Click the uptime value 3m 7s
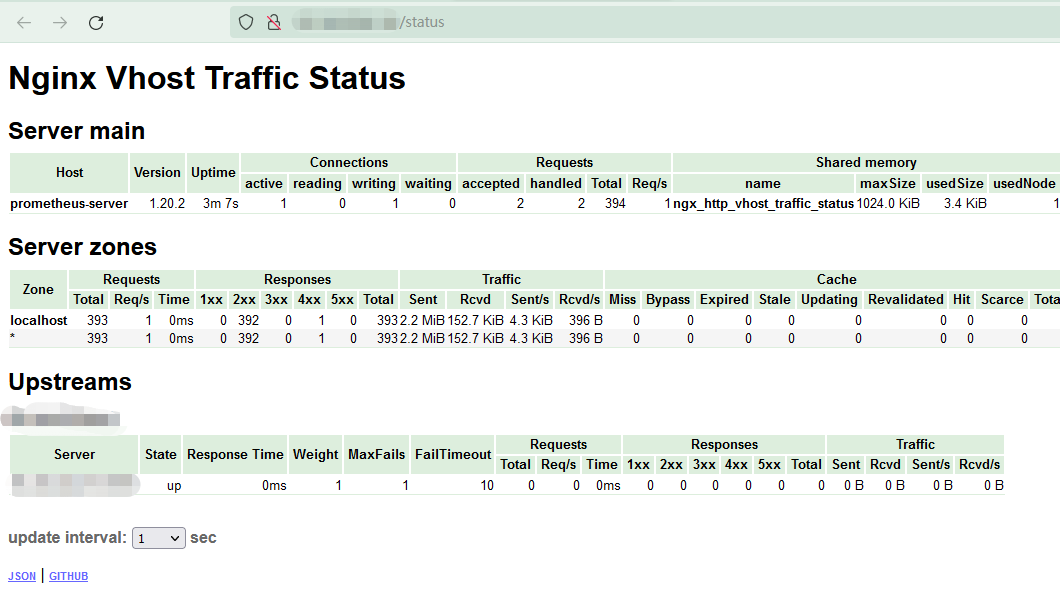Image resolution: width=1060 pixels, height=593 pixels. 220,204
